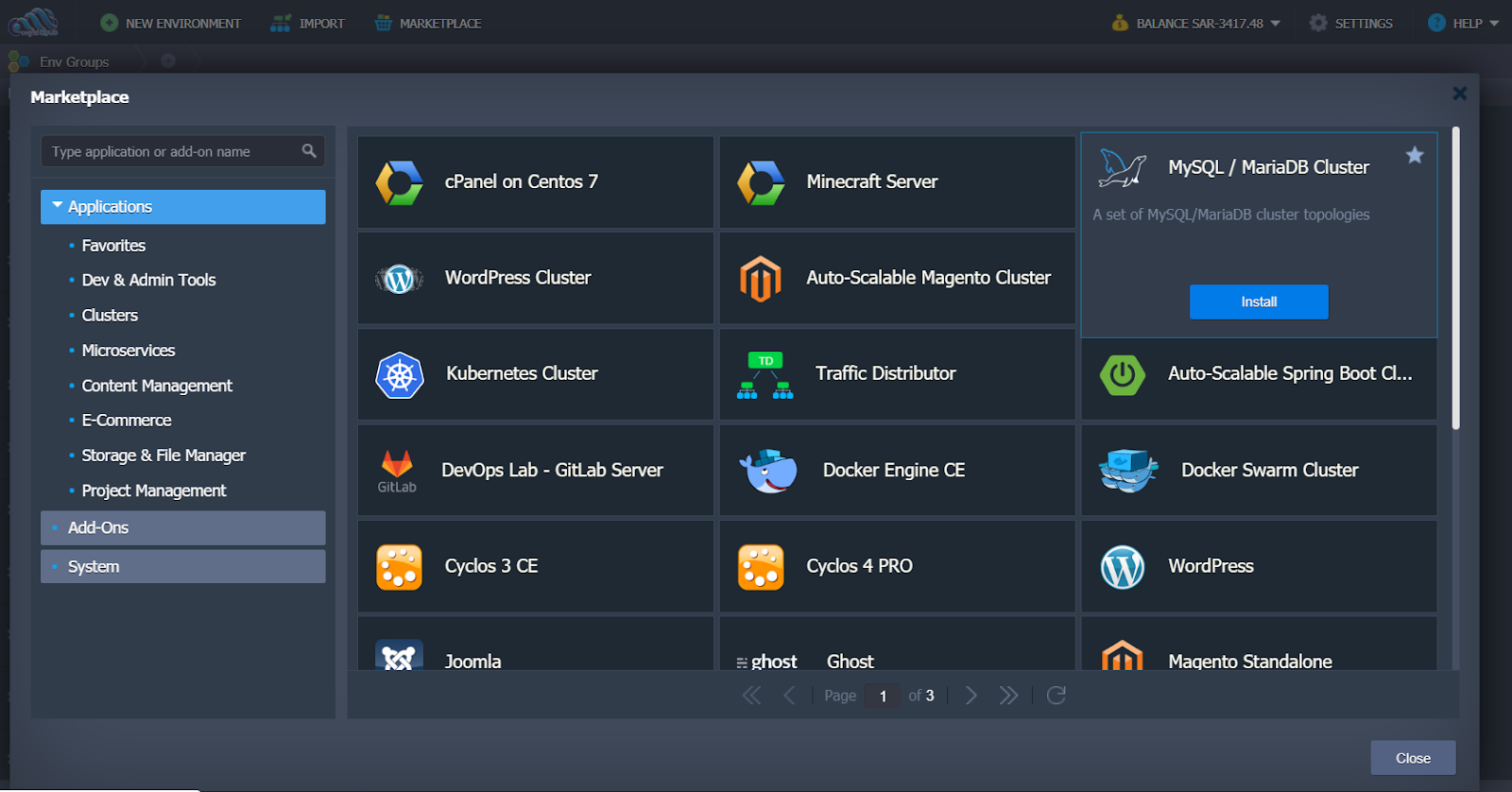Select the Favorites category
This screenshot has width=1512, height=792.
pos(113,246)
